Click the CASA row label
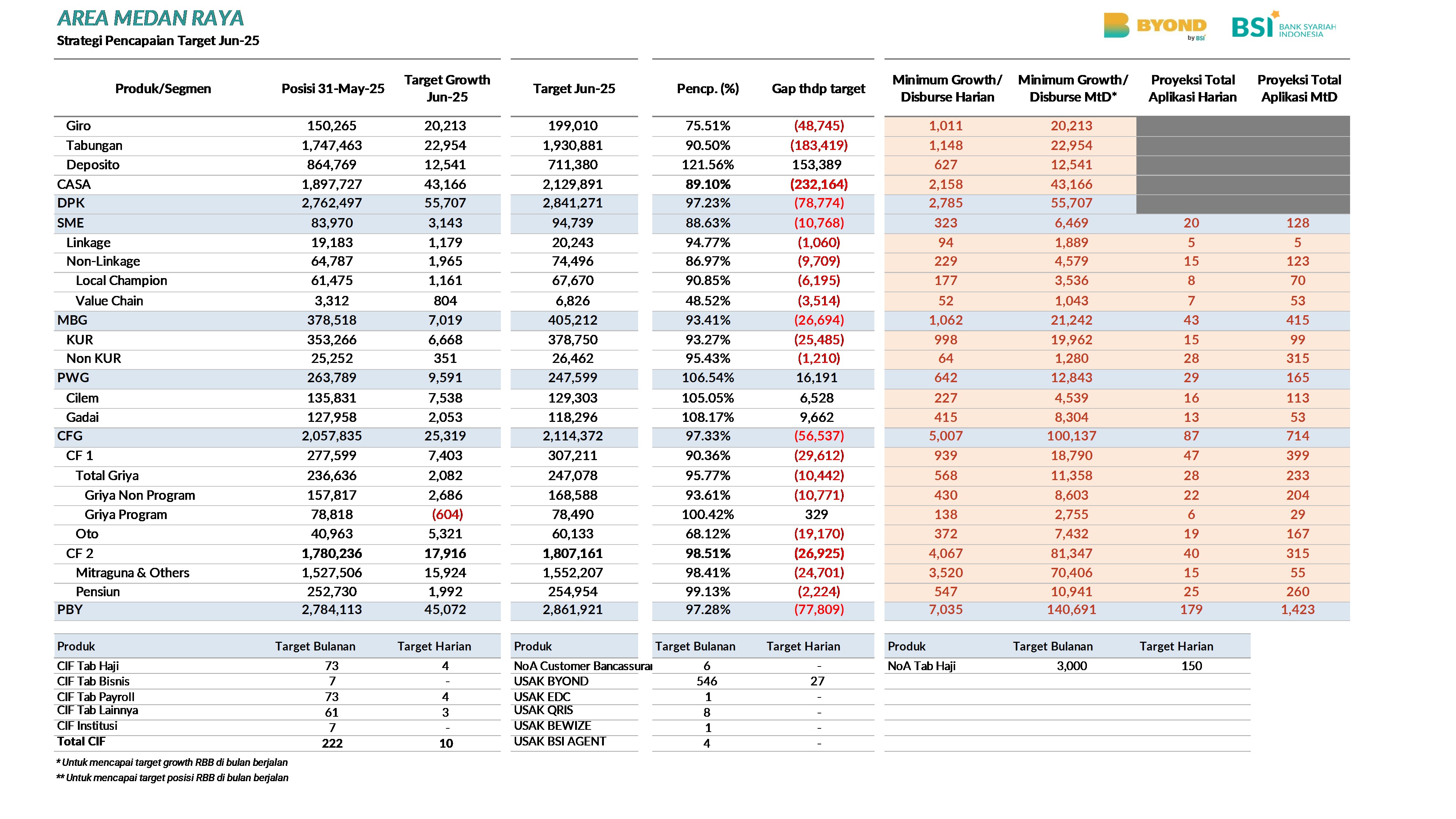 click(74, 184)
